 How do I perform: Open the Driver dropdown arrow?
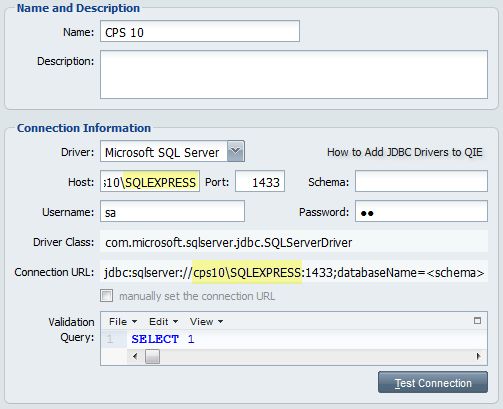click(236, 151)
